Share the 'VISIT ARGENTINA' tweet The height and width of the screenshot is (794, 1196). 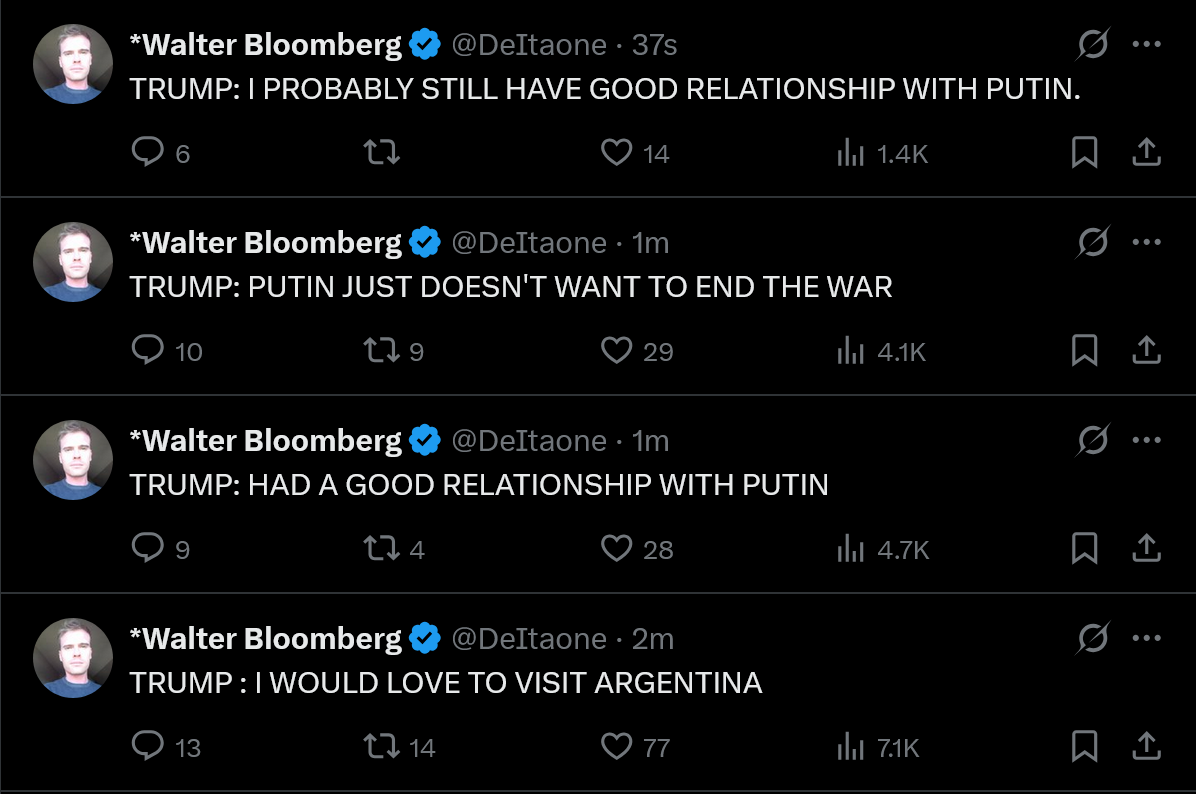pos(1146,746)
